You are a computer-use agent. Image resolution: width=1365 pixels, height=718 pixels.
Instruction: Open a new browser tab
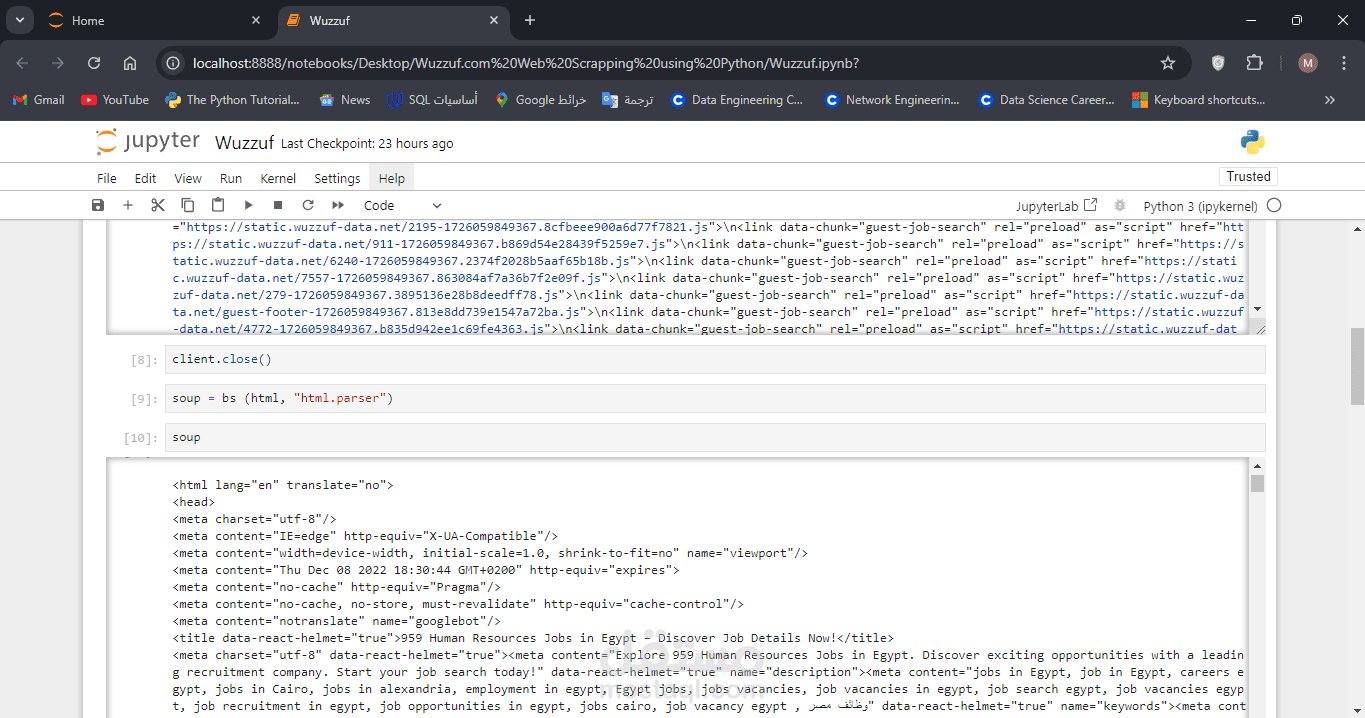click(530, 20)
